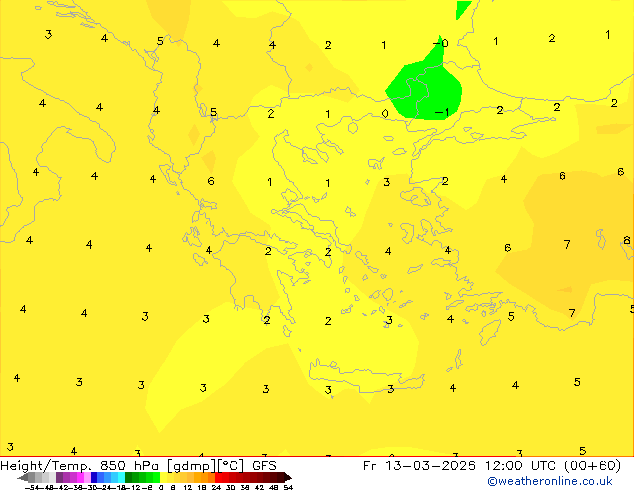The height and width of the screenshot is (490, 634).
Task: Click the small green patch at top edge
Action: point(462,9)
